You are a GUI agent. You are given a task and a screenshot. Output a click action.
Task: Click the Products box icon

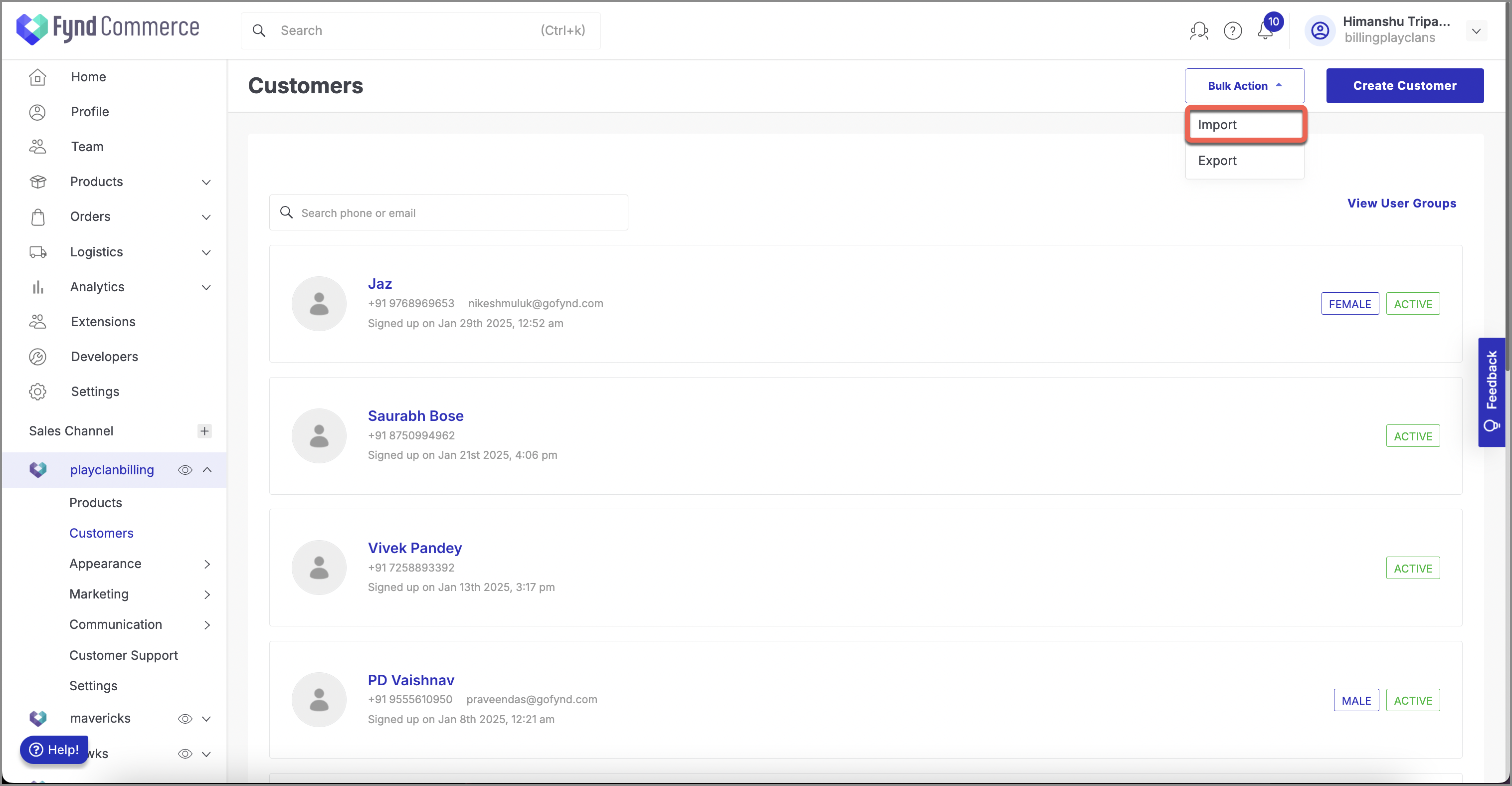click(37, 182)
